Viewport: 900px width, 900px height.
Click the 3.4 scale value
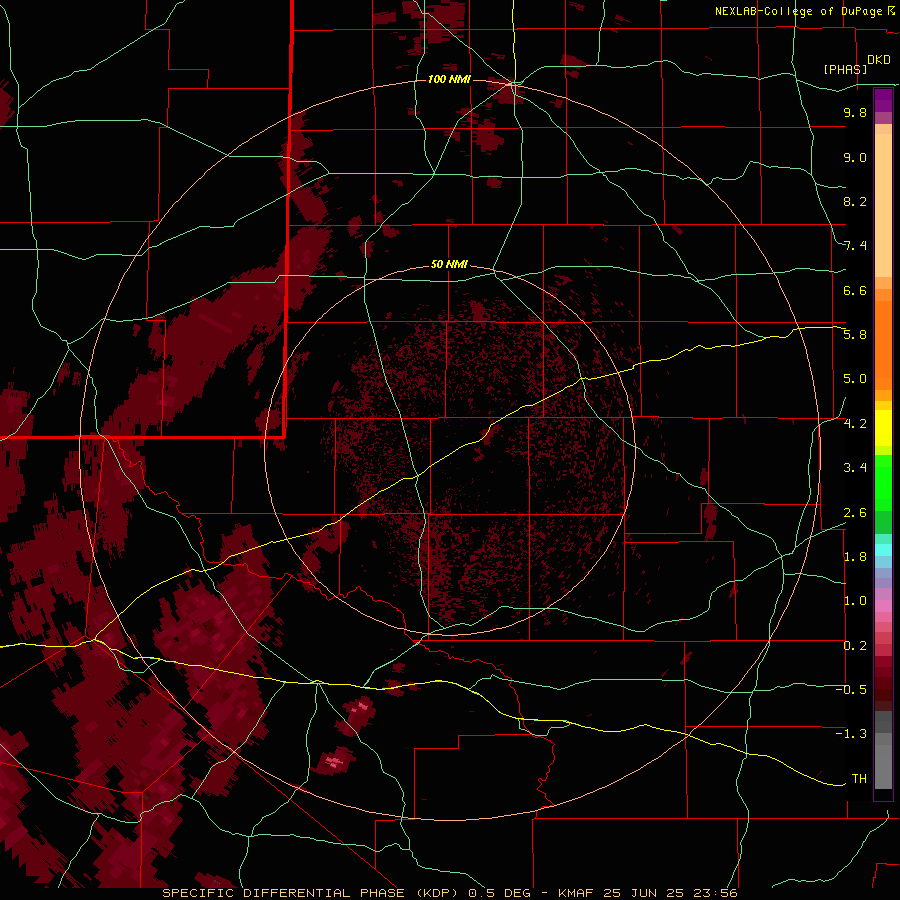click(855, 468)
